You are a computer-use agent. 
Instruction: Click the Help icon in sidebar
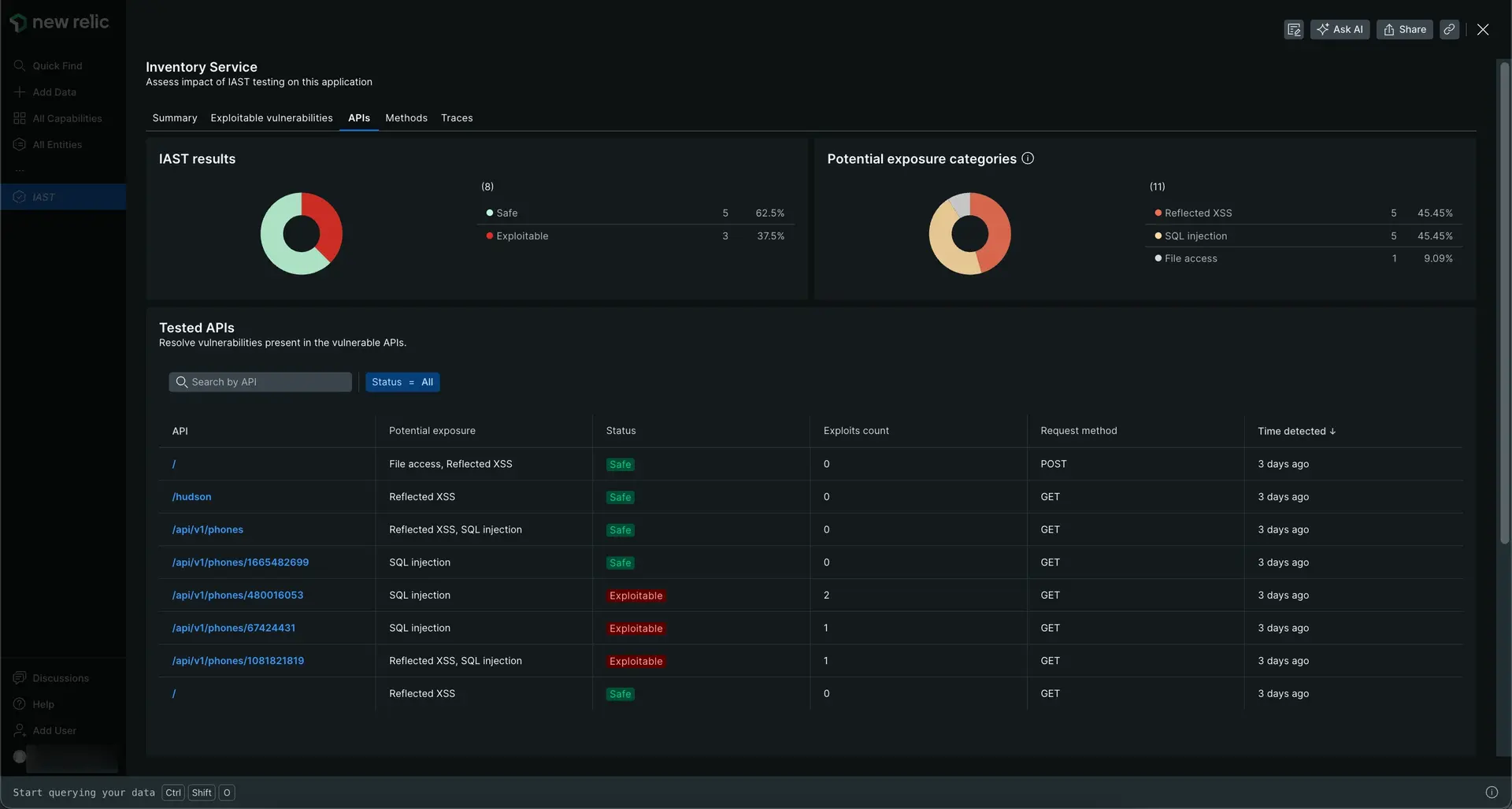pos(20,704)
